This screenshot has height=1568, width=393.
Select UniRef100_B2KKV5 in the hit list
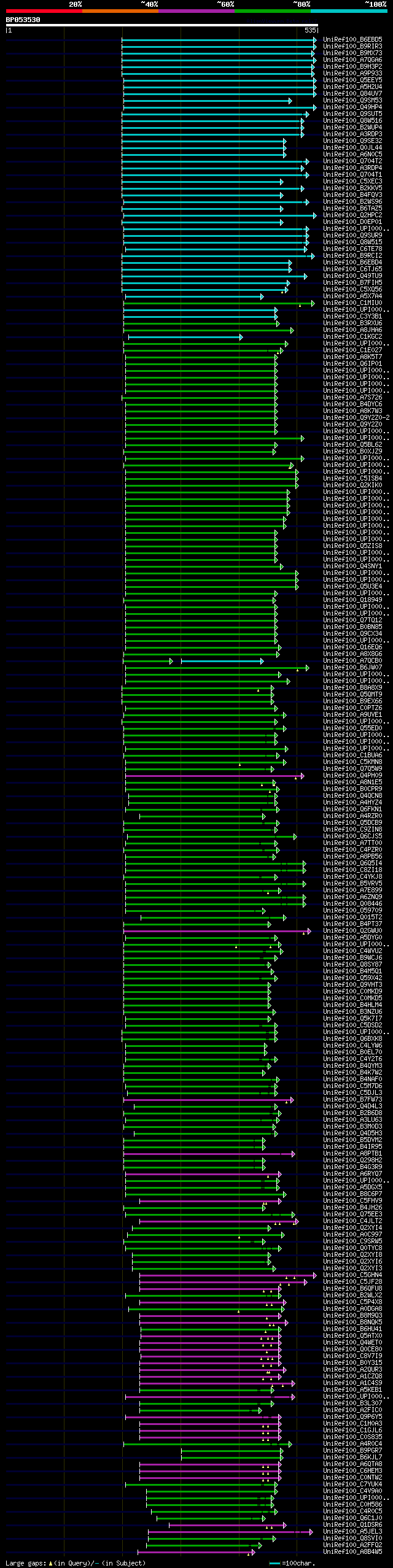352,188
